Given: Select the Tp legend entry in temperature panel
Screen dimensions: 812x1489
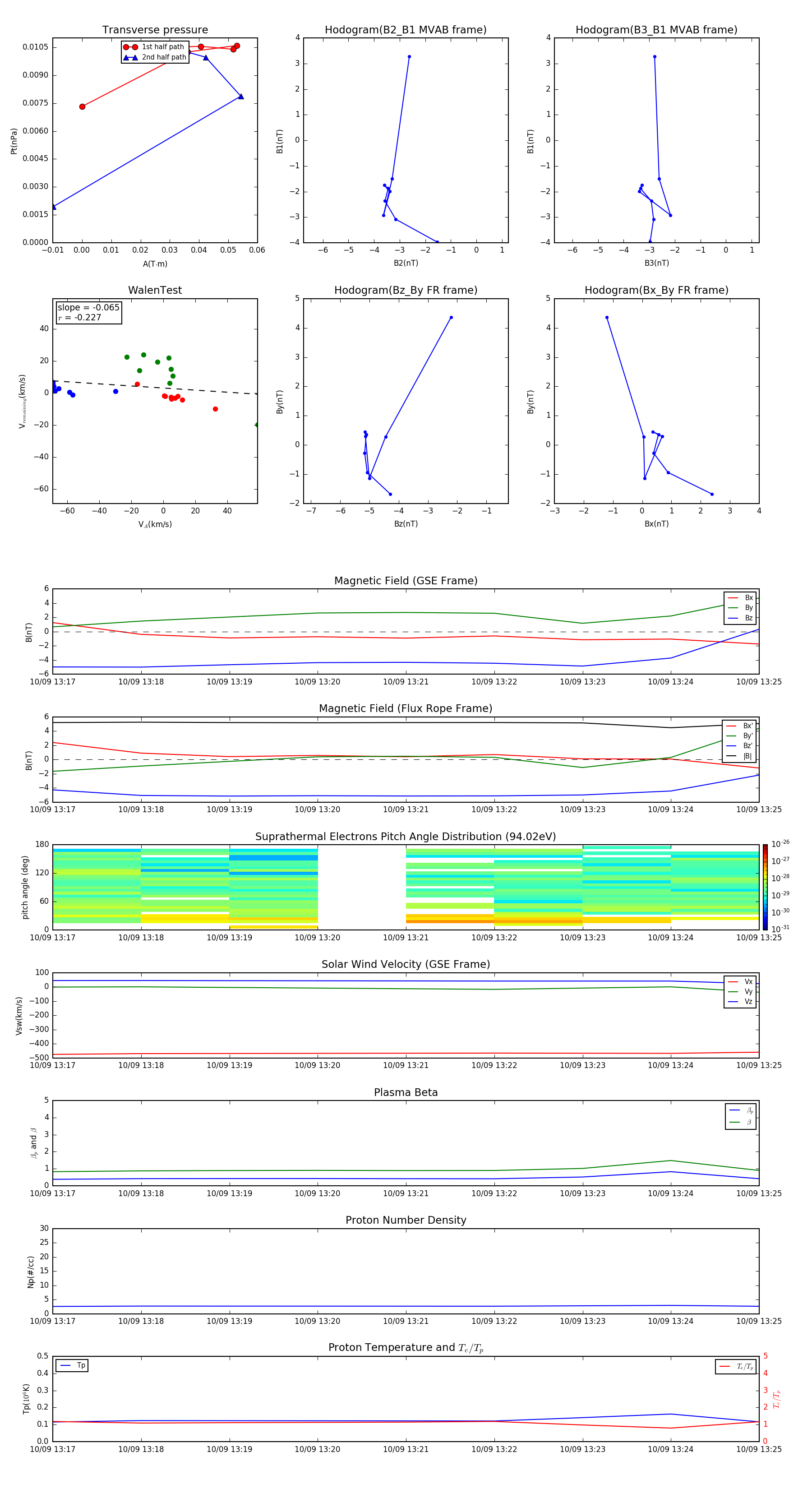Looking at the screenshot, I should pyautogui.click(x=72, y=1366).
